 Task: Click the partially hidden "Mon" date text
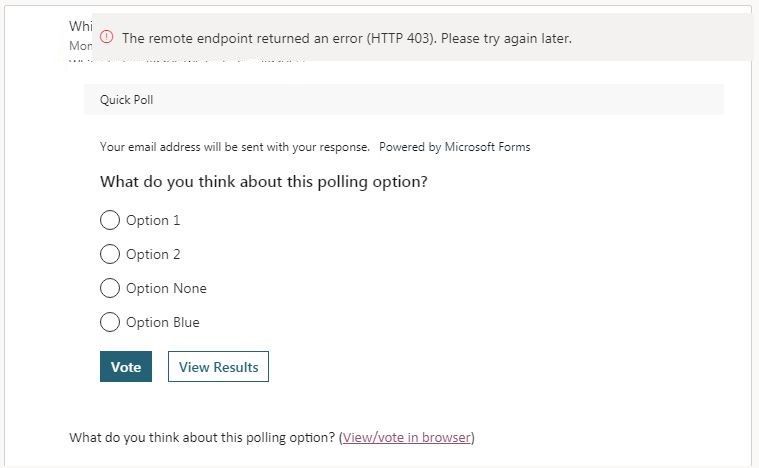click(x=80, y=45)
